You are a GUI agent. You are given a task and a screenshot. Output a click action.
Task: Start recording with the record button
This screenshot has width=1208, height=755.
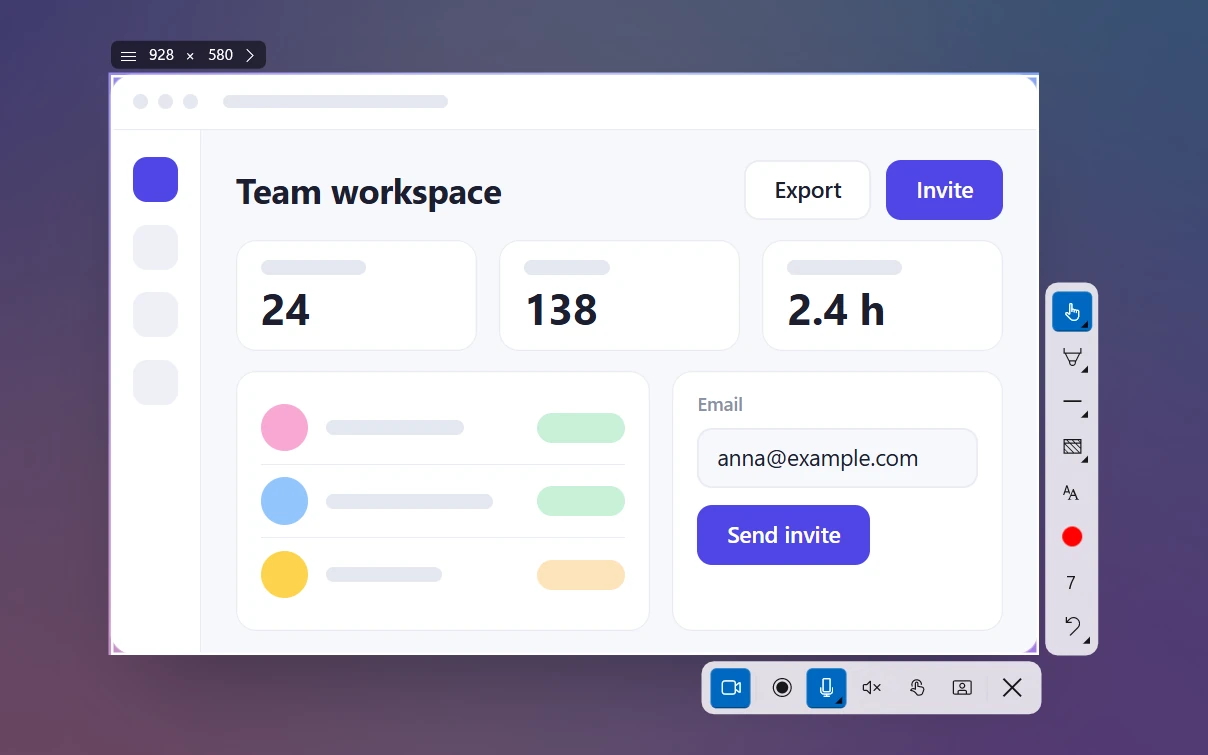(782, 687)
